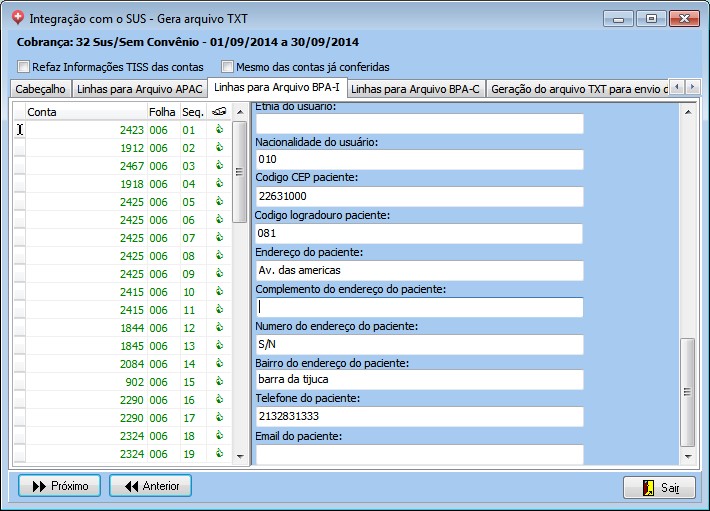Screen dimensions: 710x511
Task: Enable Refaz Informações TISS das contas checkbox
Action: click(x=24, y=67)
